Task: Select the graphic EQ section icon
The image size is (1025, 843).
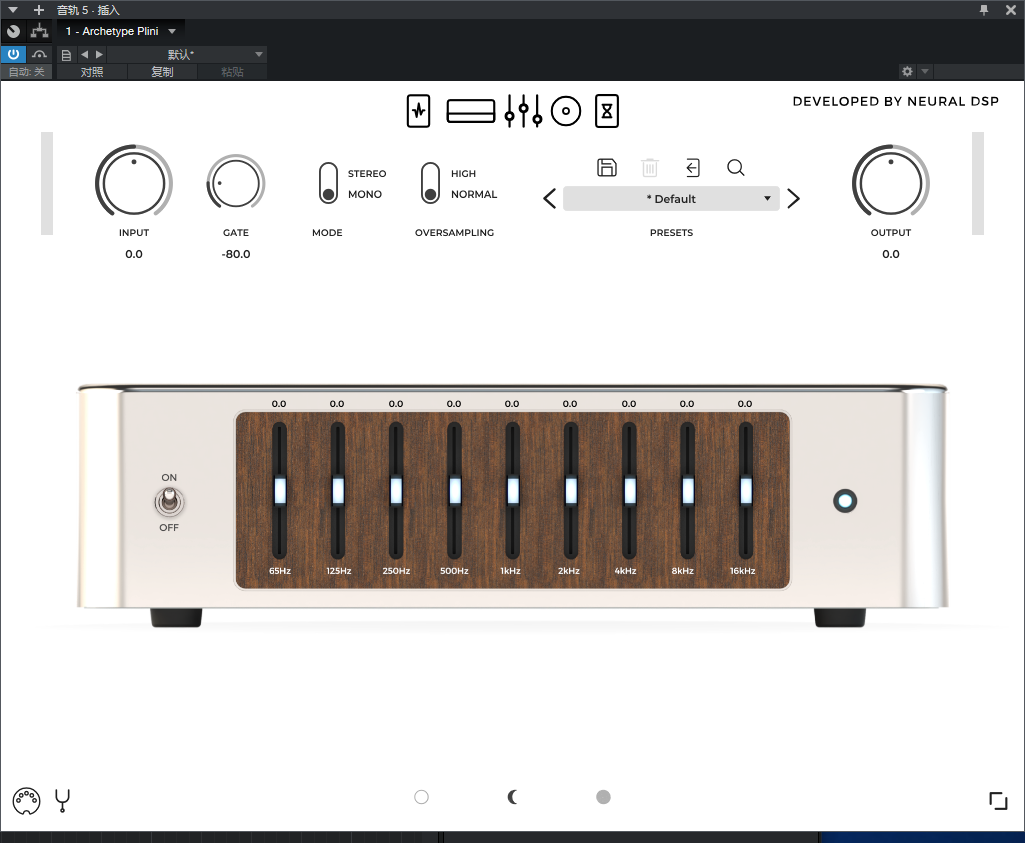Action: pyautogui.click(x=523, y=111)
